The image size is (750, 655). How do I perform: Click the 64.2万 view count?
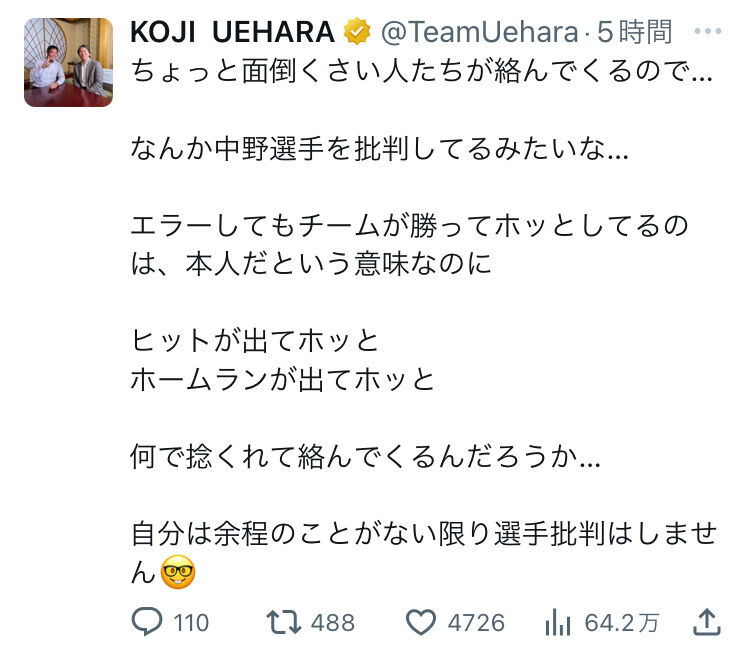[621, 623]
